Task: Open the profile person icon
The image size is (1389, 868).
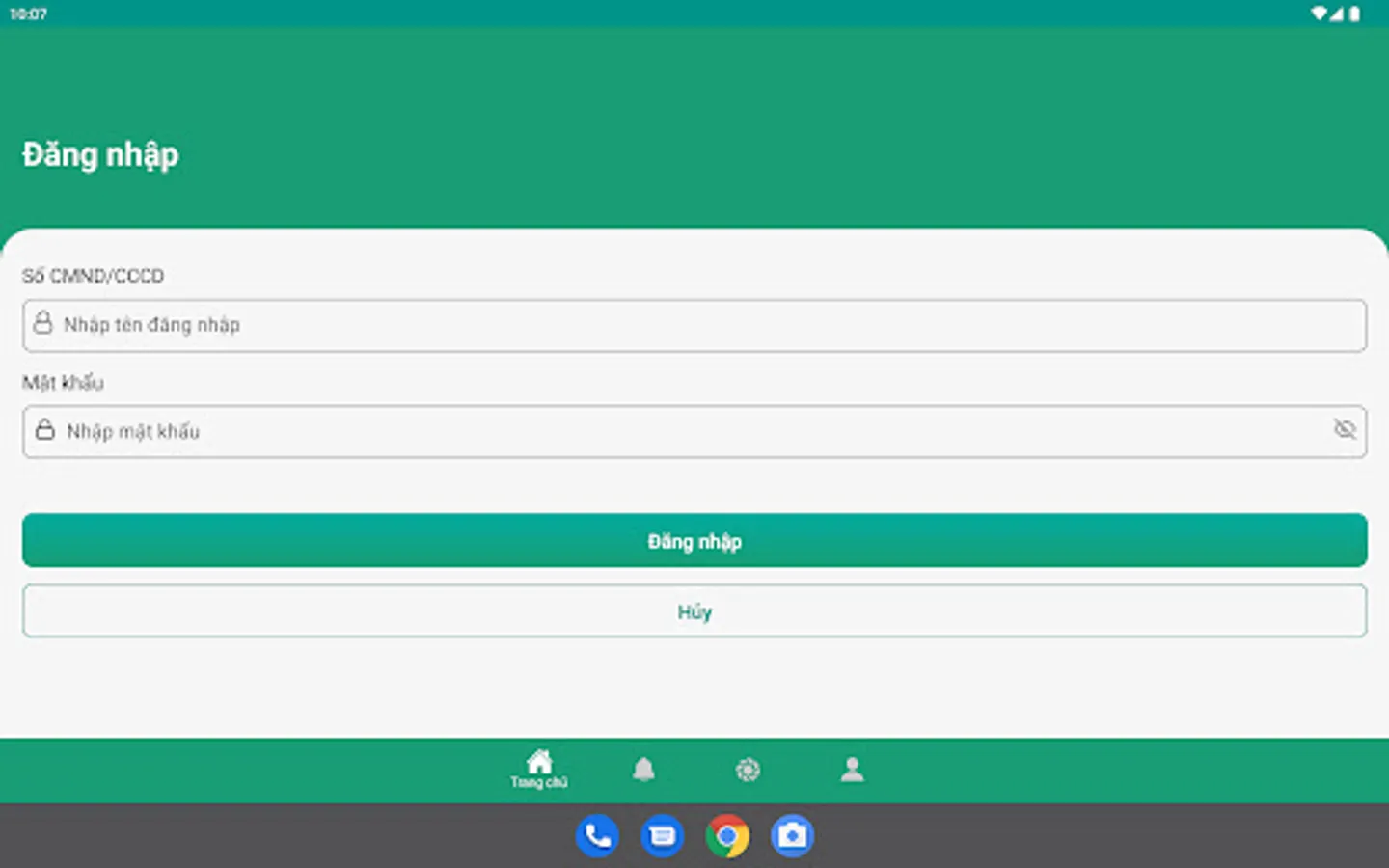Action: (x=852, y=769)
